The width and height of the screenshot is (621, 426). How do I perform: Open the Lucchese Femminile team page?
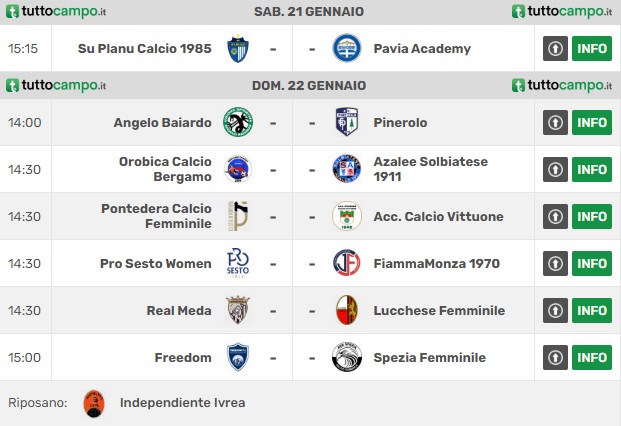coord(439,310)
